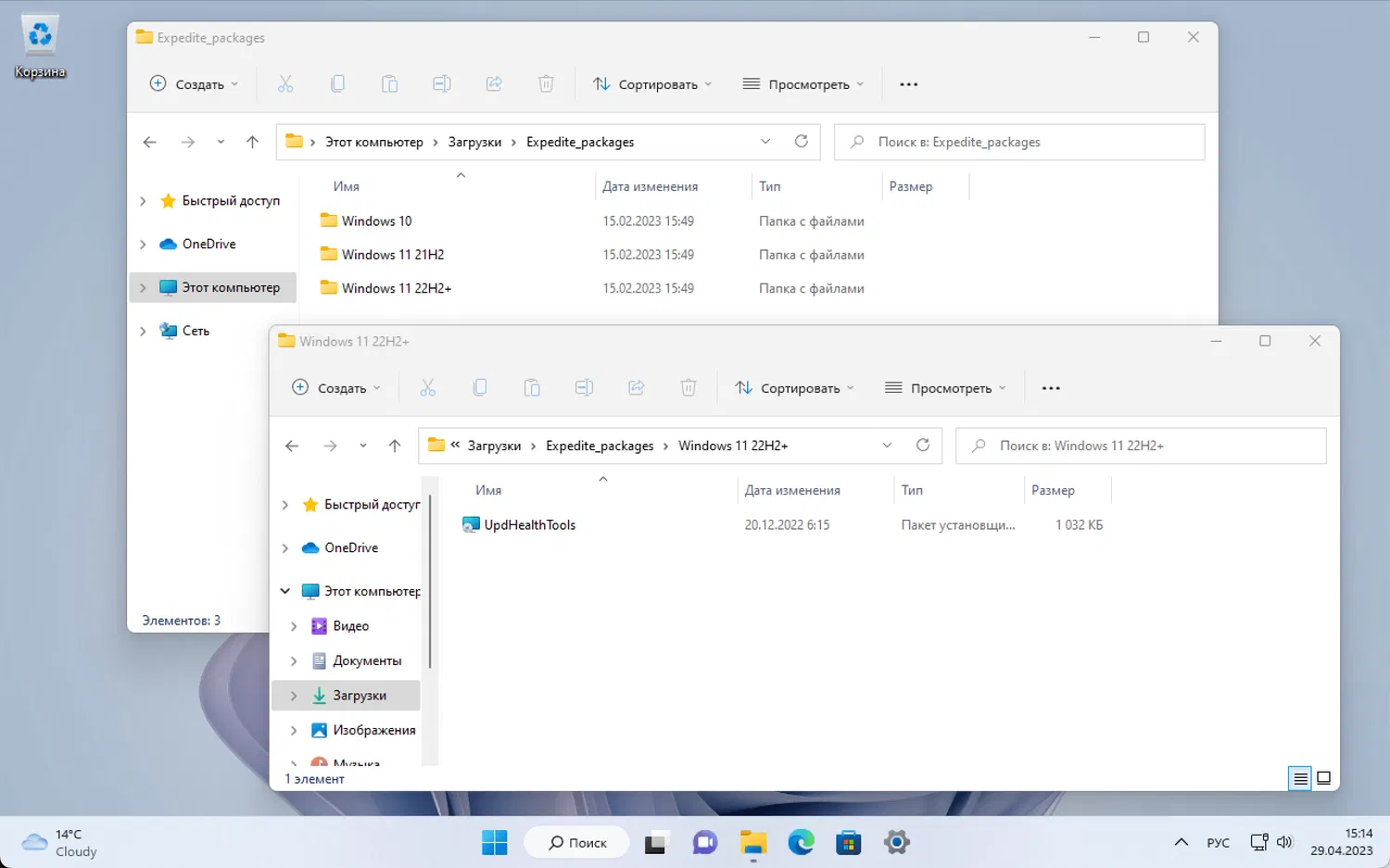The image size is (1390, 868).
Task: Sort by Дата изменения column in Expedite_packages window
Action: pyautogui.click(x=650, y=186)
